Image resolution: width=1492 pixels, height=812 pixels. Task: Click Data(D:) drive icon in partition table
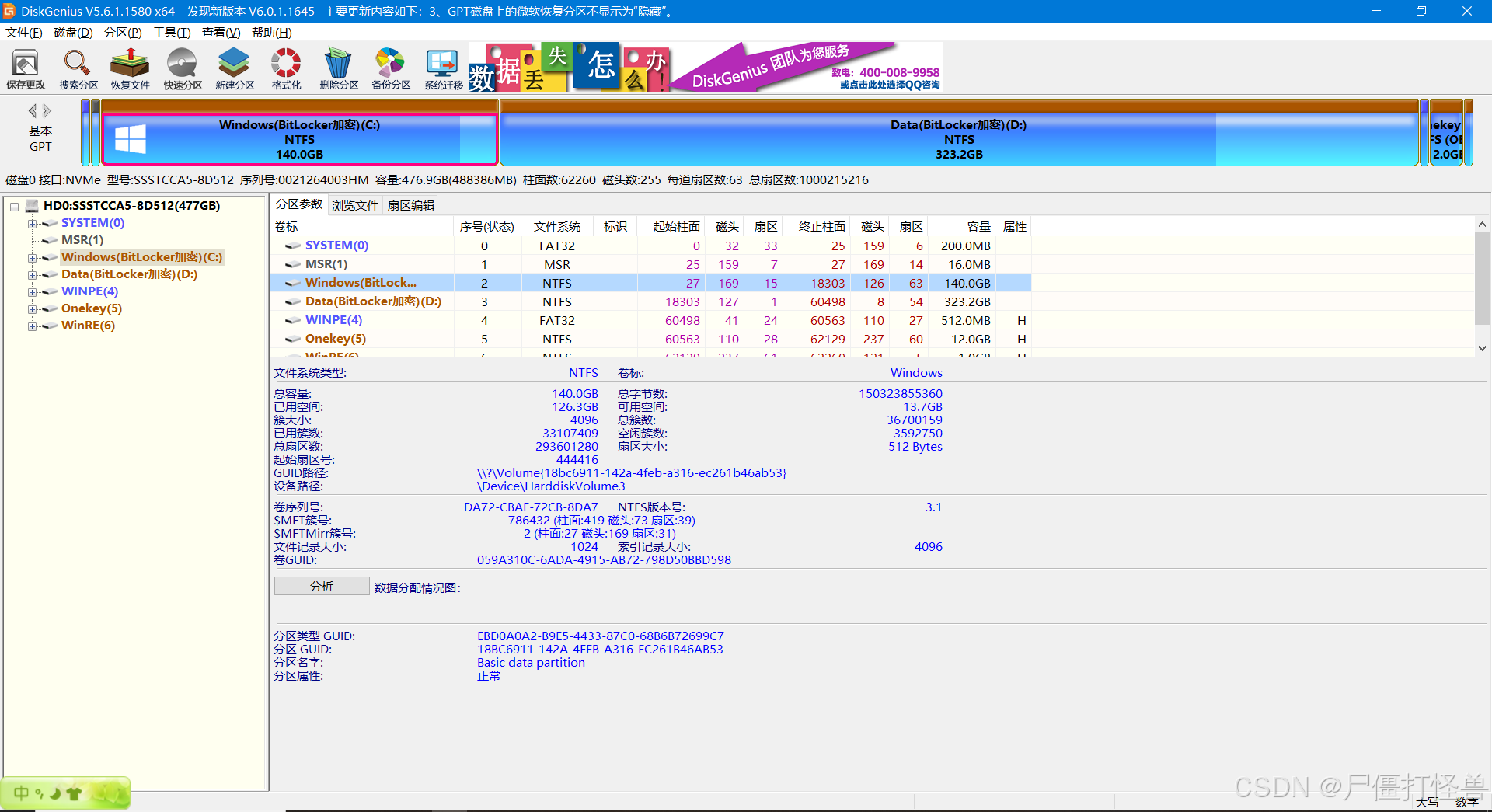pos(293,301)
